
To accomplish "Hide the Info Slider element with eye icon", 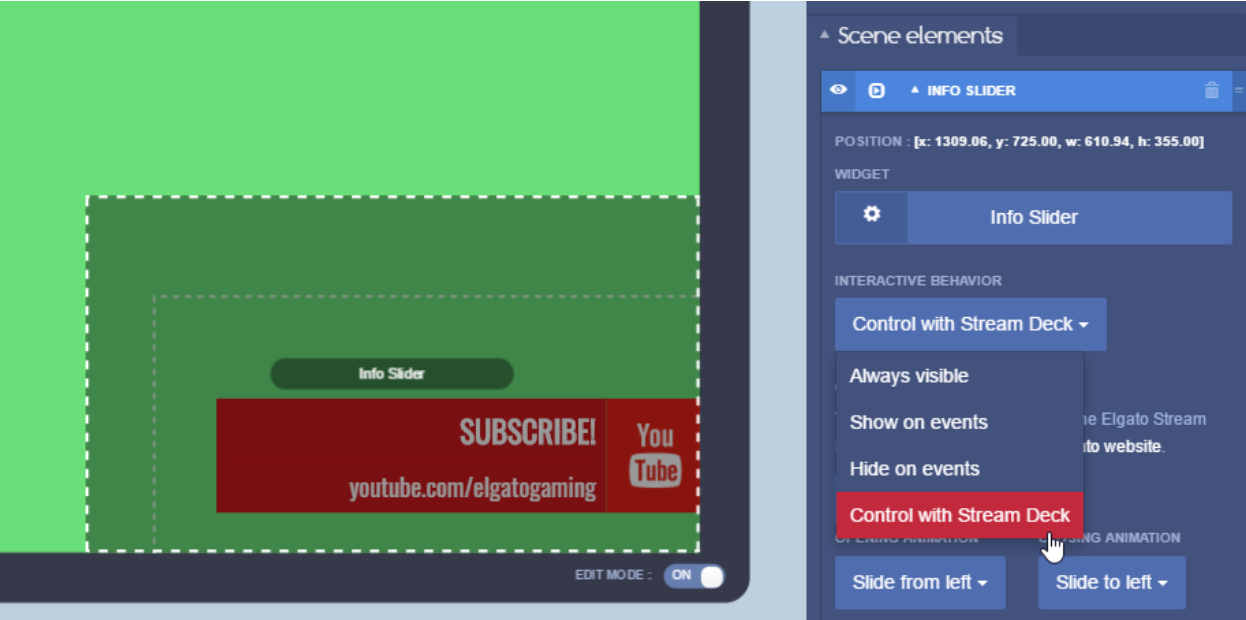I will (838, 90).
